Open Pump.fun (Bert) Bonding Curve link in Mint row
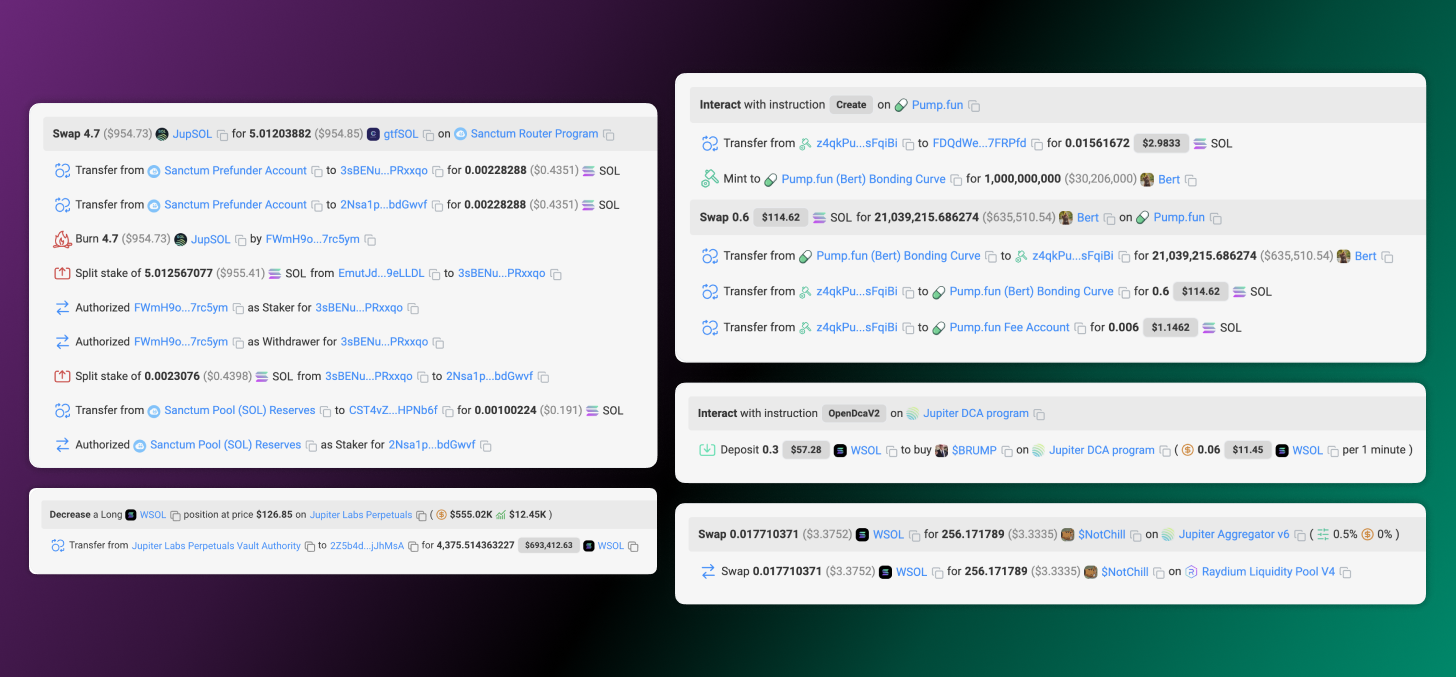The height and width of the screenshot is (677, 1456). [863, 179]
